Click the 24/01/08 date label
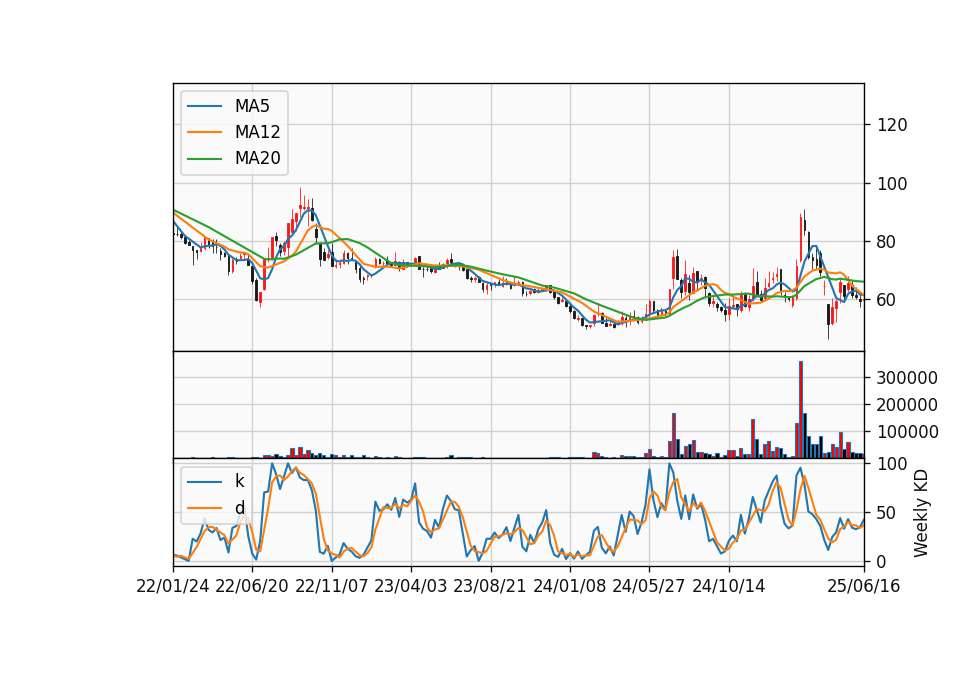This screenshot has width=960, height=690. (x=570, y=586)
